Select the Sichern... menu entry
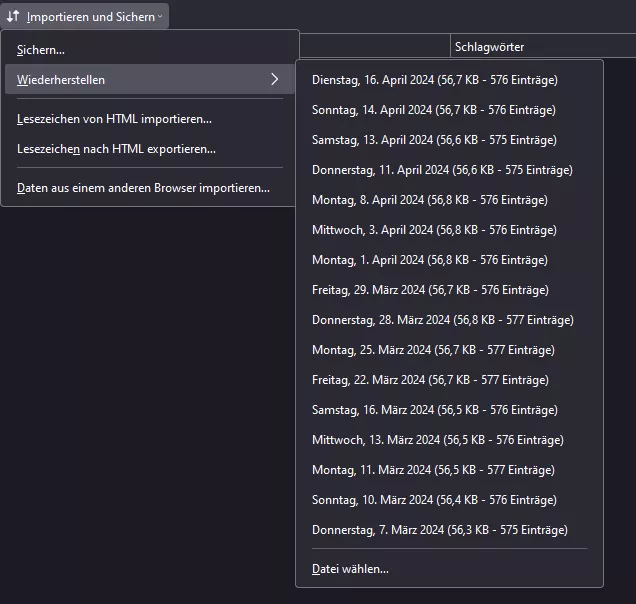 [41, 50]
